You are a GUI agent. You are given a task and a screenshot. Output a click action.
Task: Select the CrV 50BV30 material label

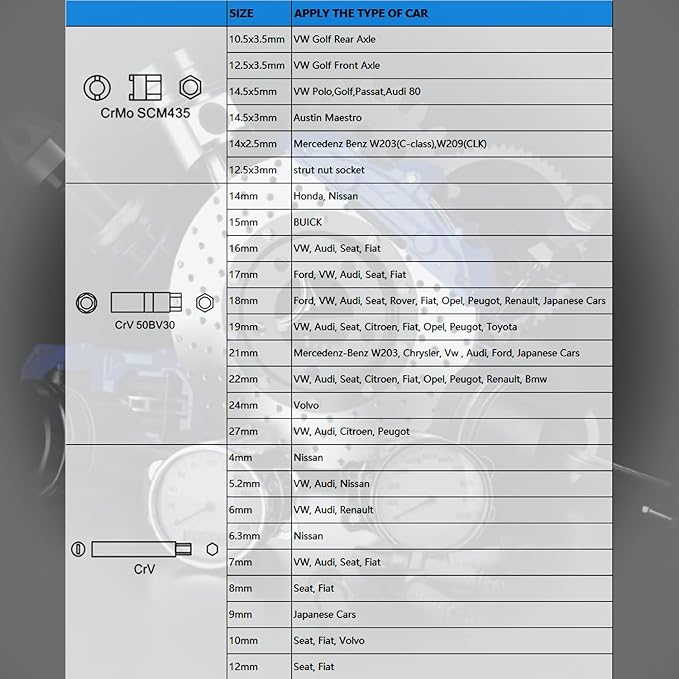point(145,324)
